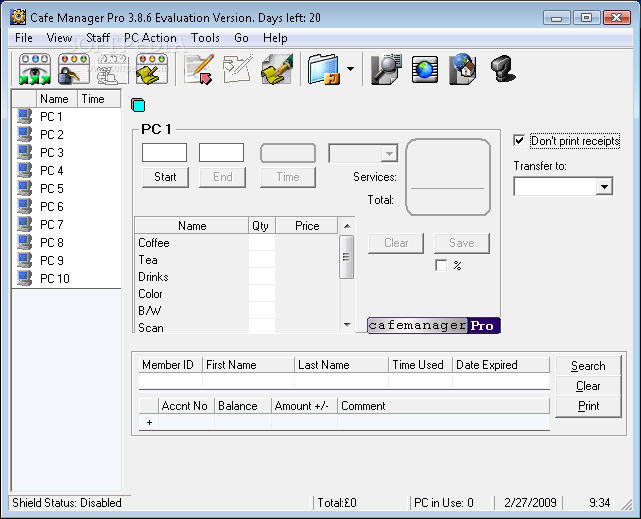The image size is (641, 519).
Task: Click the Time column header in PC list
Action: tap(99, 99)
